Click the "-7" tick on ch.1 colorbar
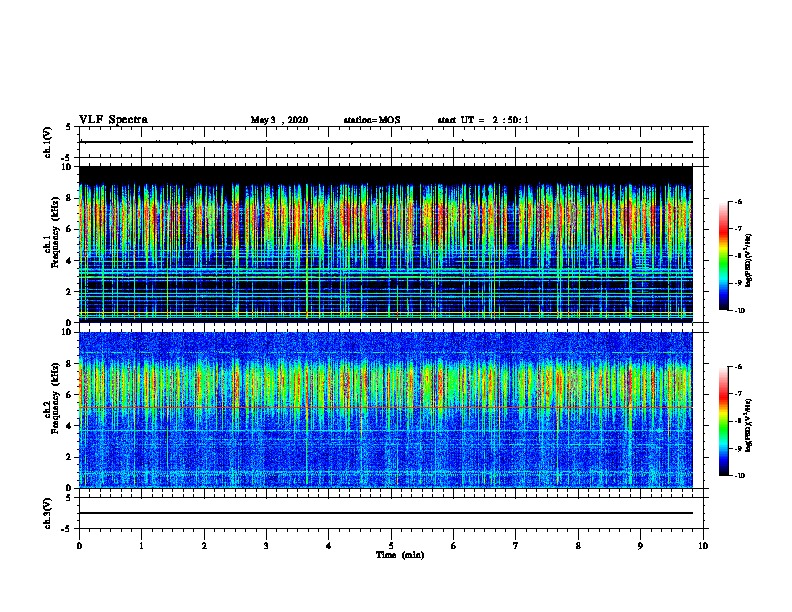 [738, 229]
